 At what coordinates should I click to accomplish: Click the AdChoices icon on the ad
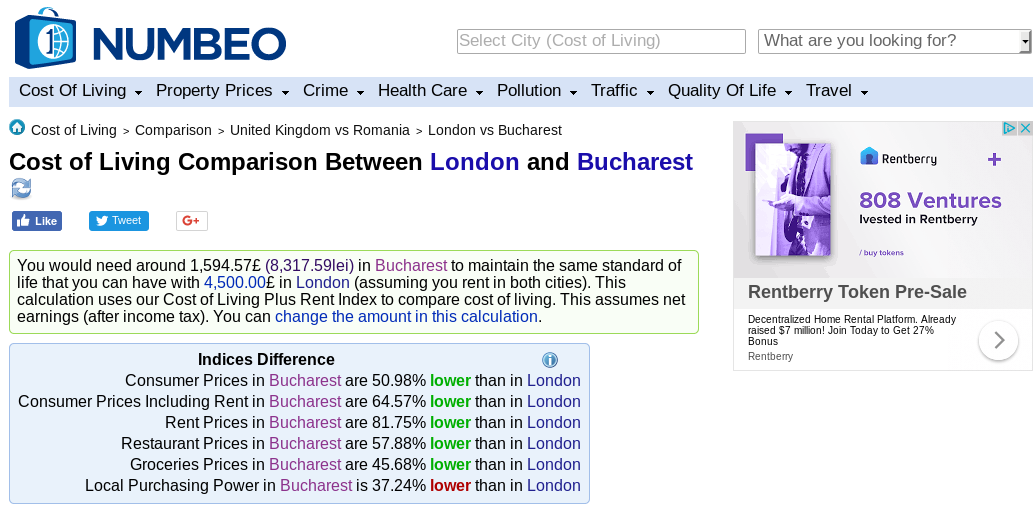[1009, 128]
